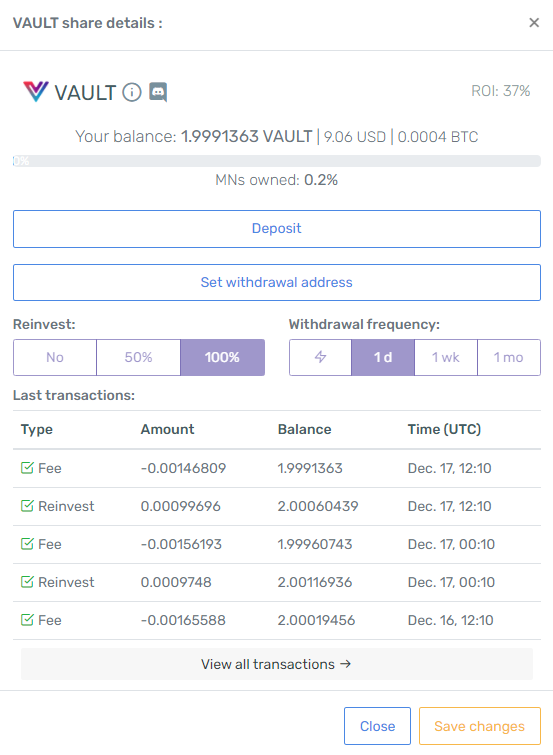The height and width of the screenshot is (755, 553).
Task: Click the Save changes button
Action: pyautogui.click(x=480, y=726)
